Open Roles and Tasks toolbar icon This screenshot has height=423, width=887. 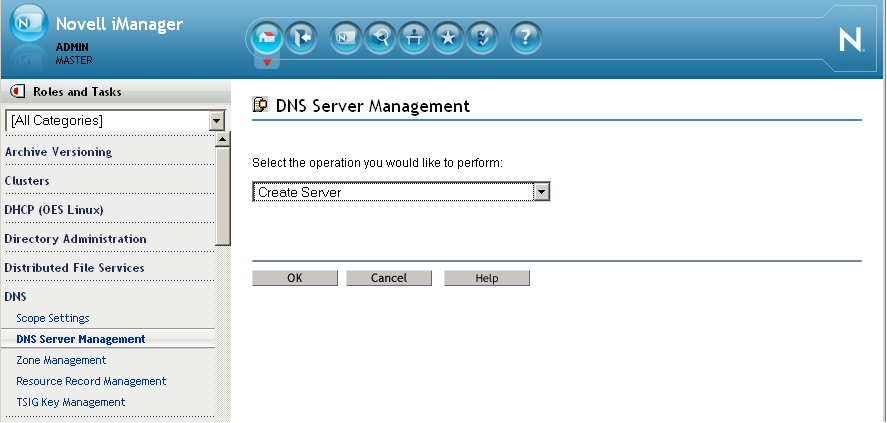point(345,38)
